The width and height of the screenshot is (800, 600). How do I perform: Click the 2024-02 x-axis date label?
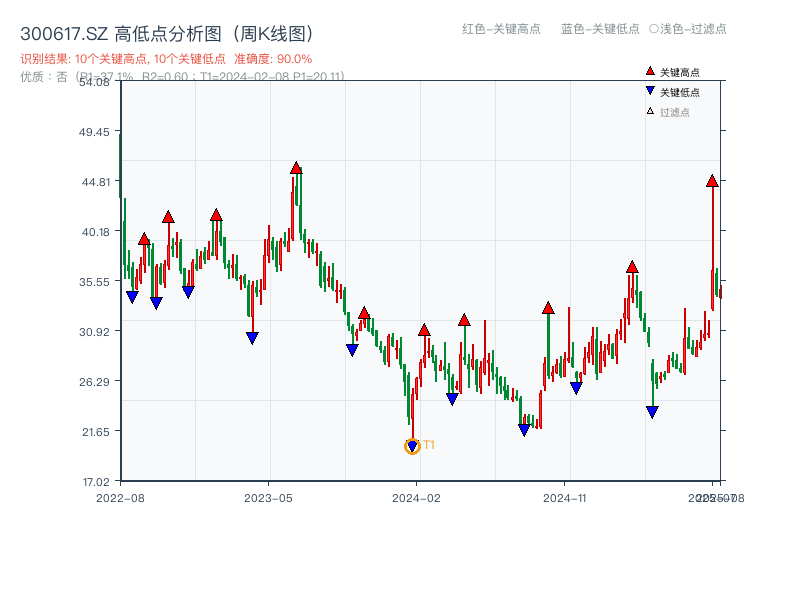click(416, 498)
